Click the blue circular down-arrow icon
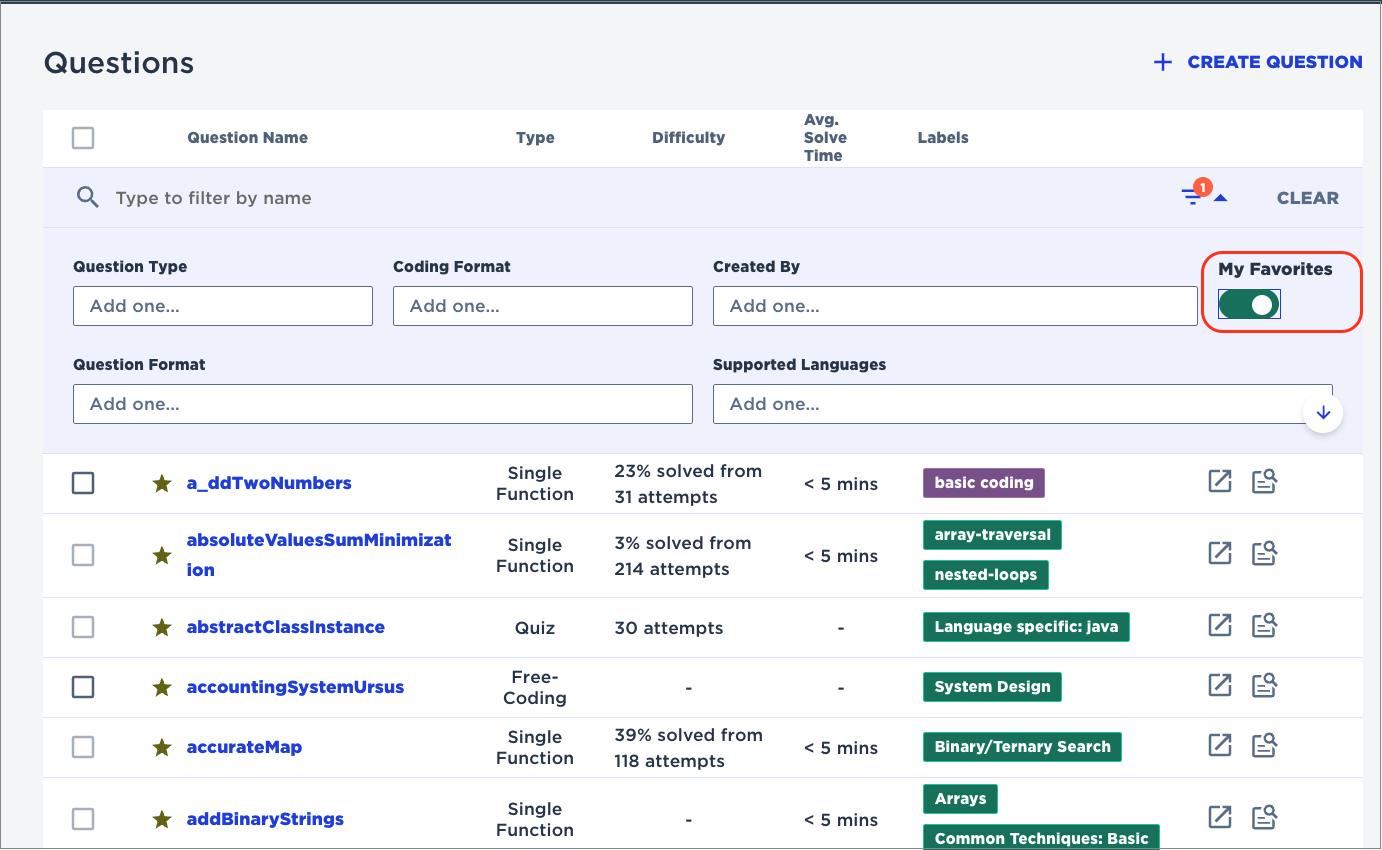 (x=1322, y=411)
